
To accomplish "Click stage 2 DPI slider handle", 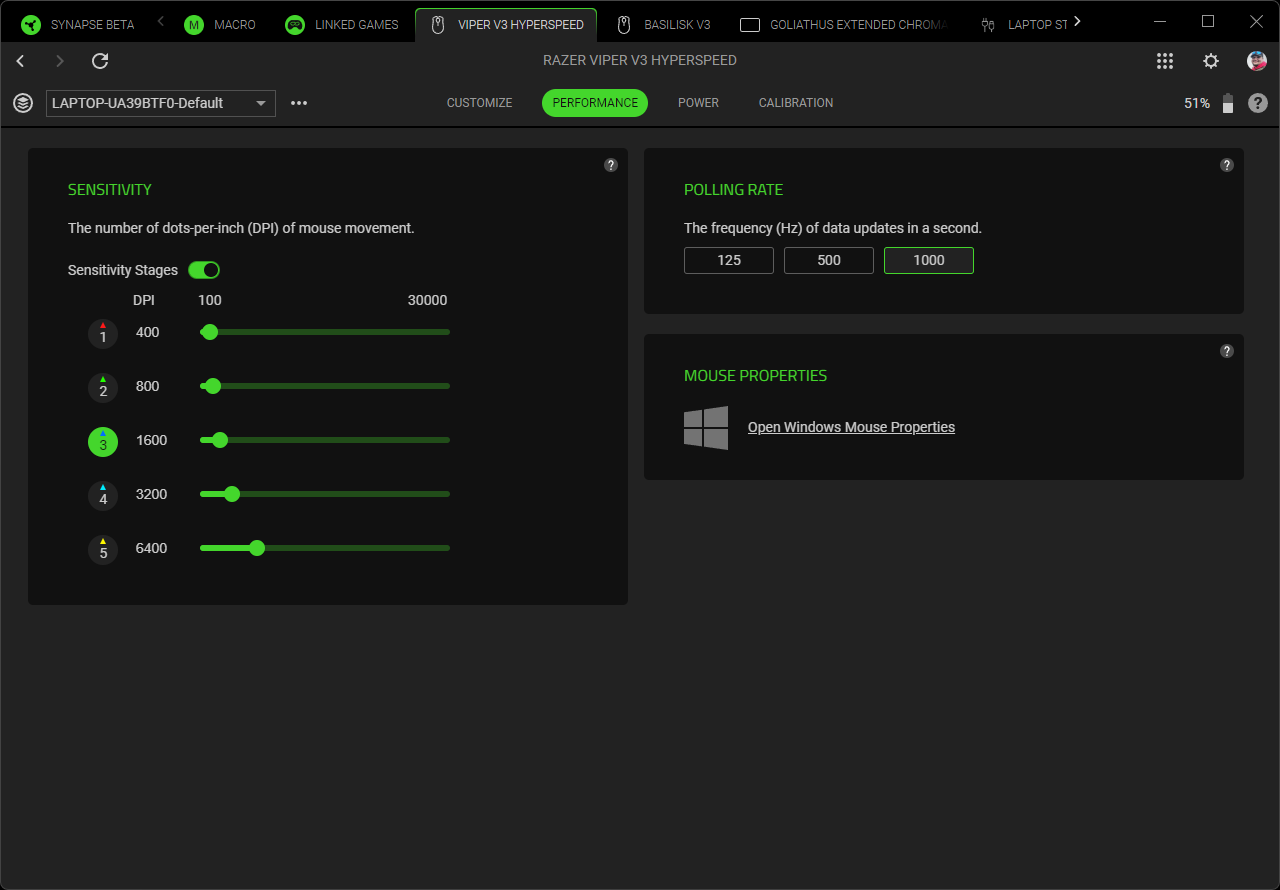I will [x=212, y=386].
